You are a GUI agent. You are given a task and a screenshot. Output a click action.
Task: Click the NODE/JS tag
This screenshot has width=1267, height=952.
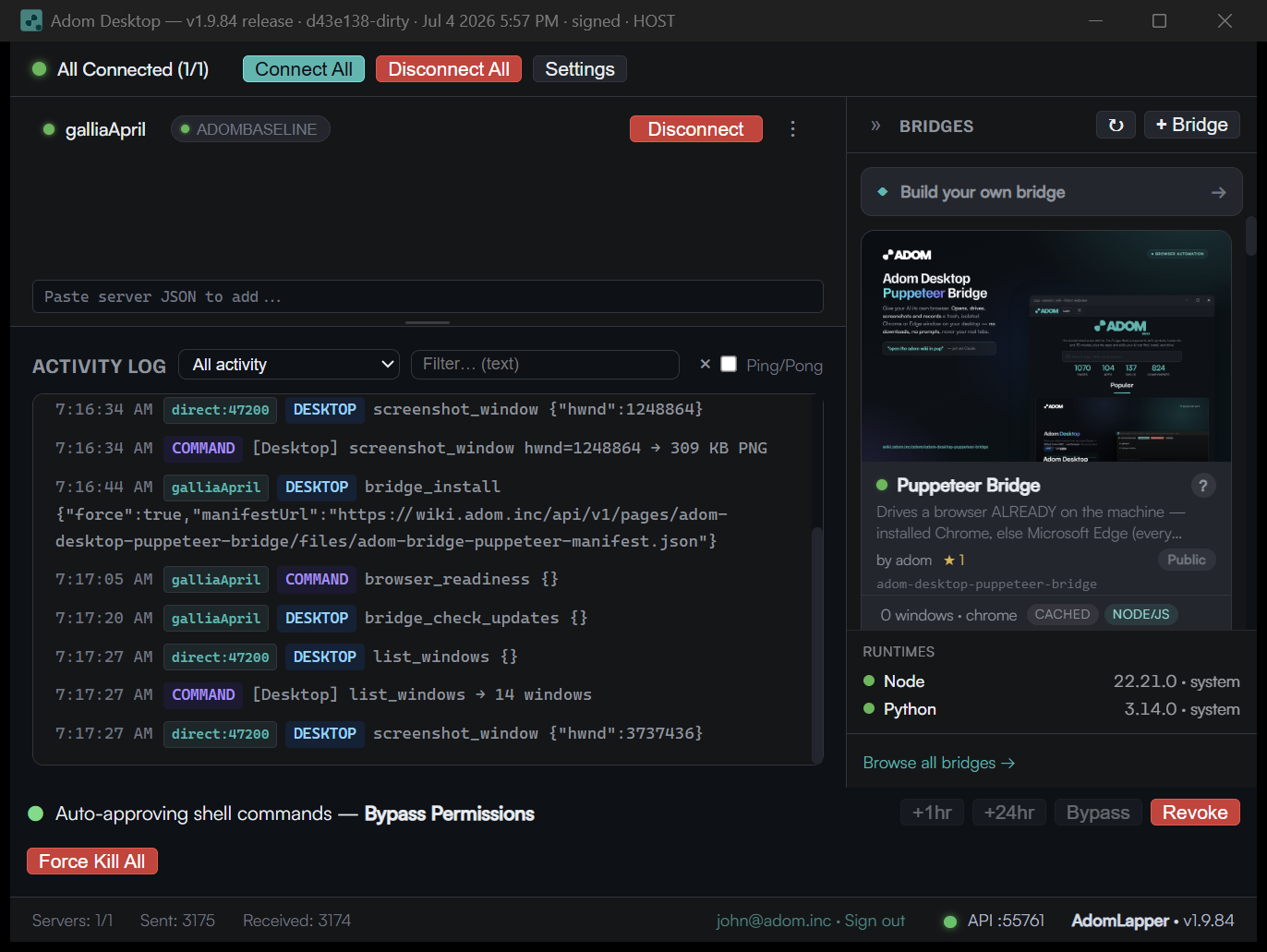pyautogui.click(x=1140, y=615)
